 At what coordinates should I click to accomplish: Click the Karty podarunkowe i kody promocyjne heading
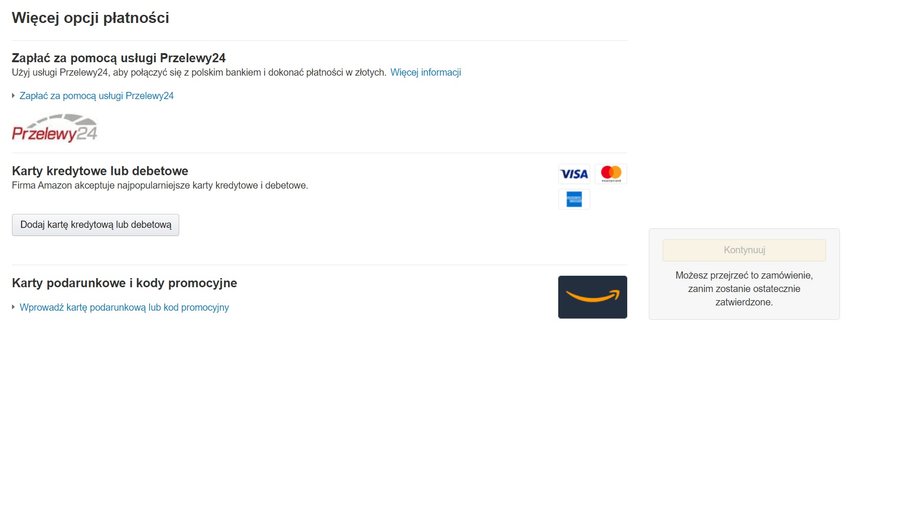(x=124, y=283)
